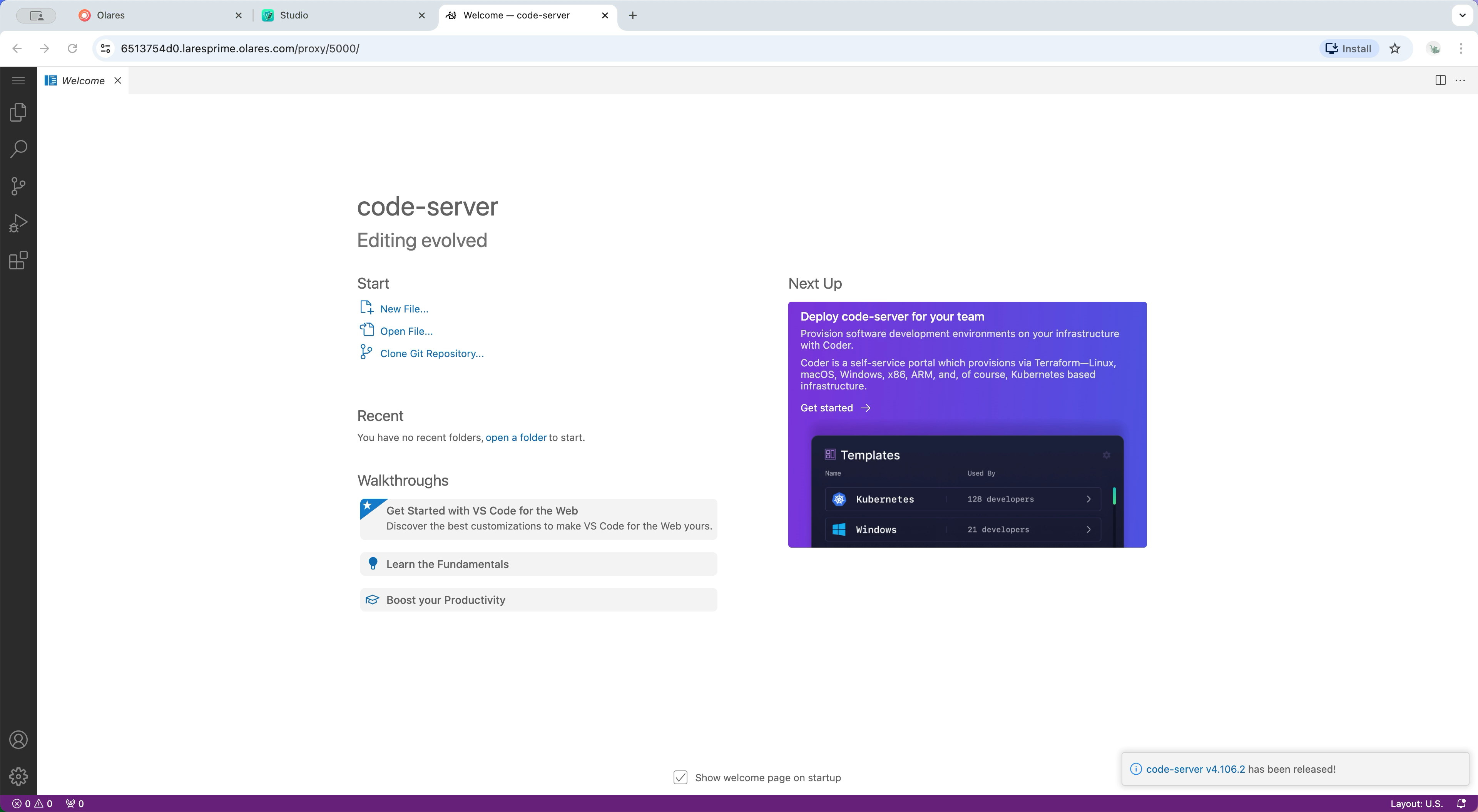Open the Split Editor icon
Screen dimensions: 1478x812
(1440, 80)
